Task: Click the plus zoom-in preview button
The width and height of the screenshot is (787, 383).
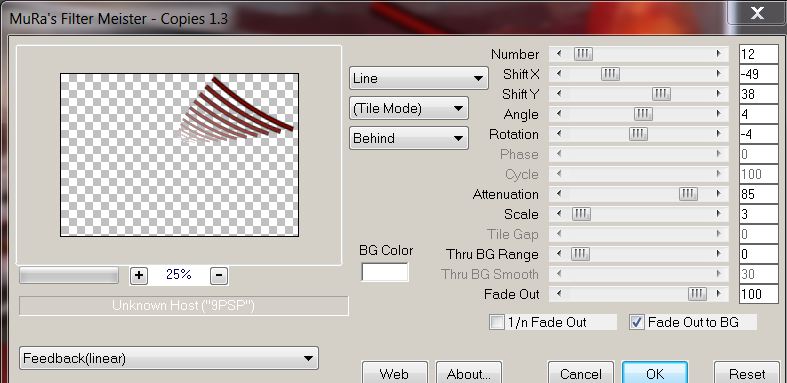Action: tap(139, 275)
